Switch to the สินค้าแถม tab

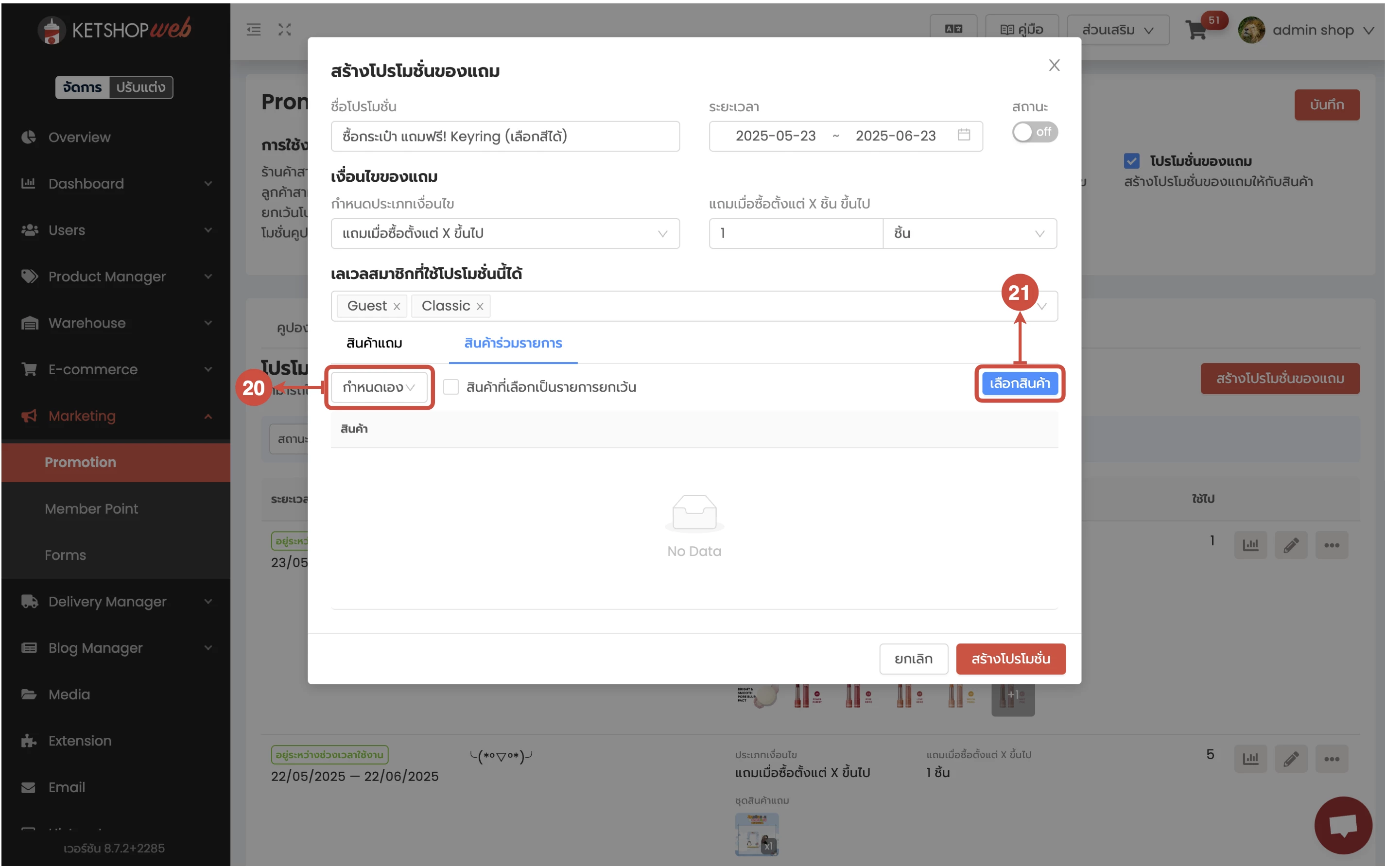click(x=374, y=343)
